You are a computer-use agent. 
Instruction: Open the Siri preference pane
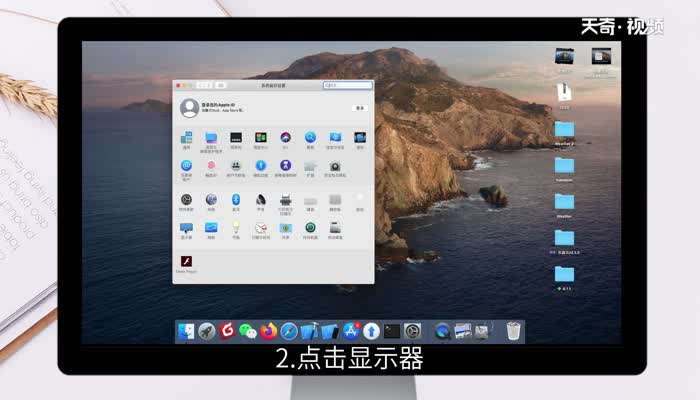pyautogui.click(x=286, y=137)
